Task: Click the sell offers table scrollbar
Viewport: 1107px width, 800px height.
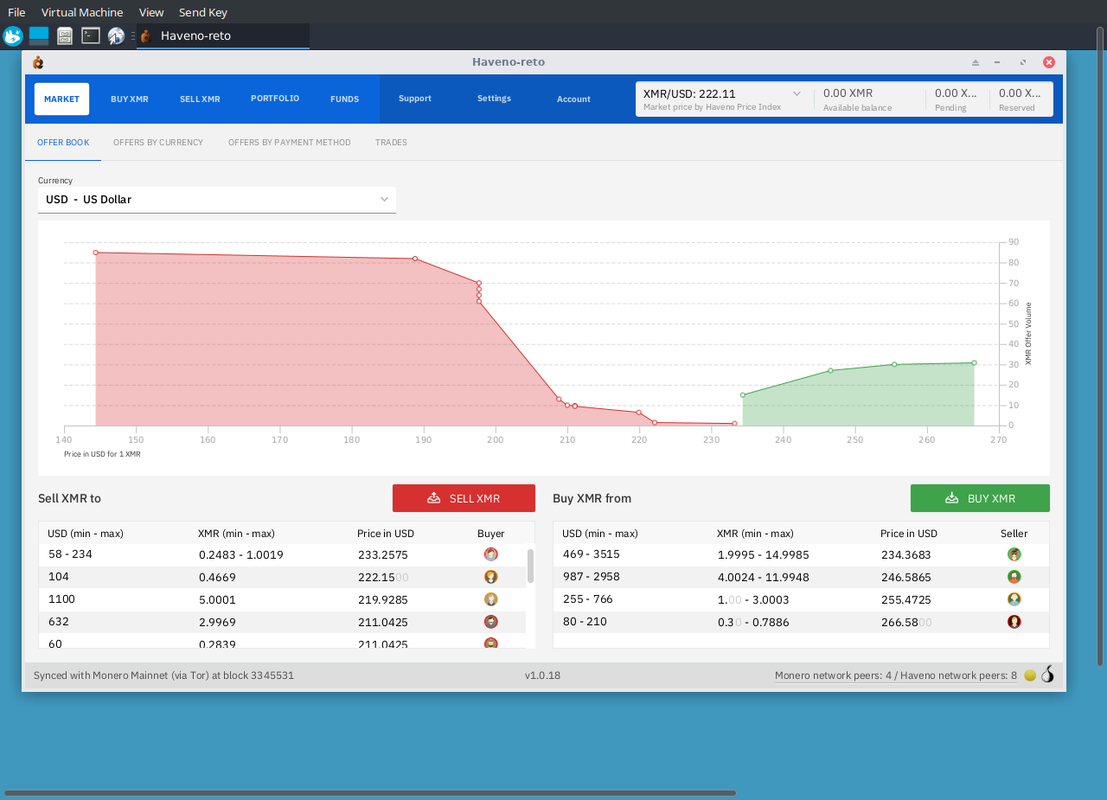Action: [x=530, y=566]
